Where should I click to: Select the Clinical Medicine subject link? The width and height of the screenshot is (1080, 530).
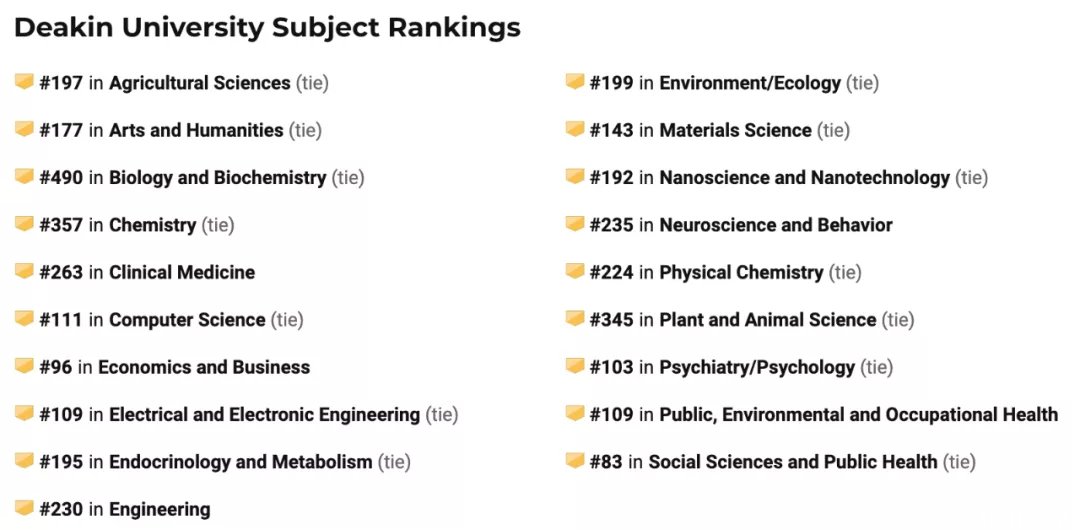point(182,272)
